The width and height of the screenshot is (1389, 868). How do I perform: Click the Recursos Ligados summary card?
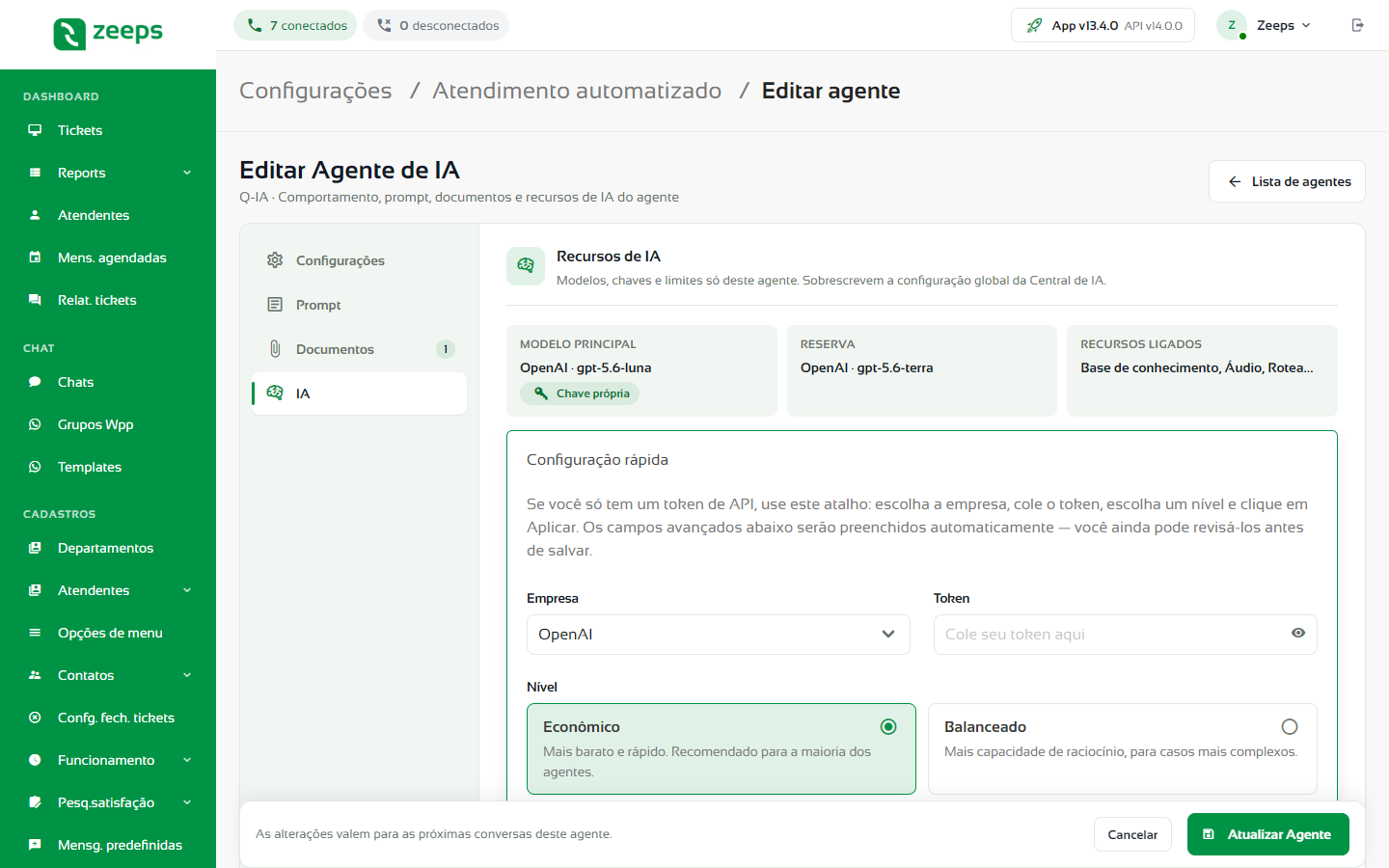click(x=1202, y=370)
